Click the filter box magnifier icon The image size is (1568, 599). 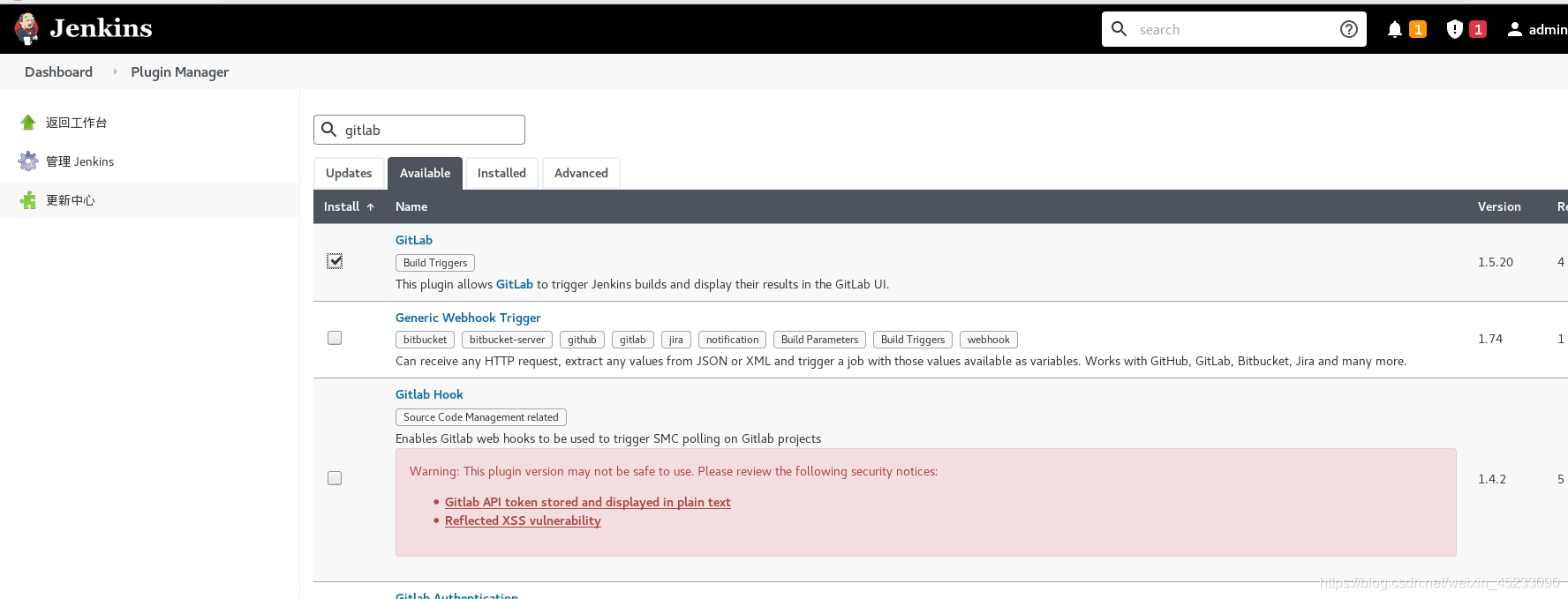coord(329,130)
